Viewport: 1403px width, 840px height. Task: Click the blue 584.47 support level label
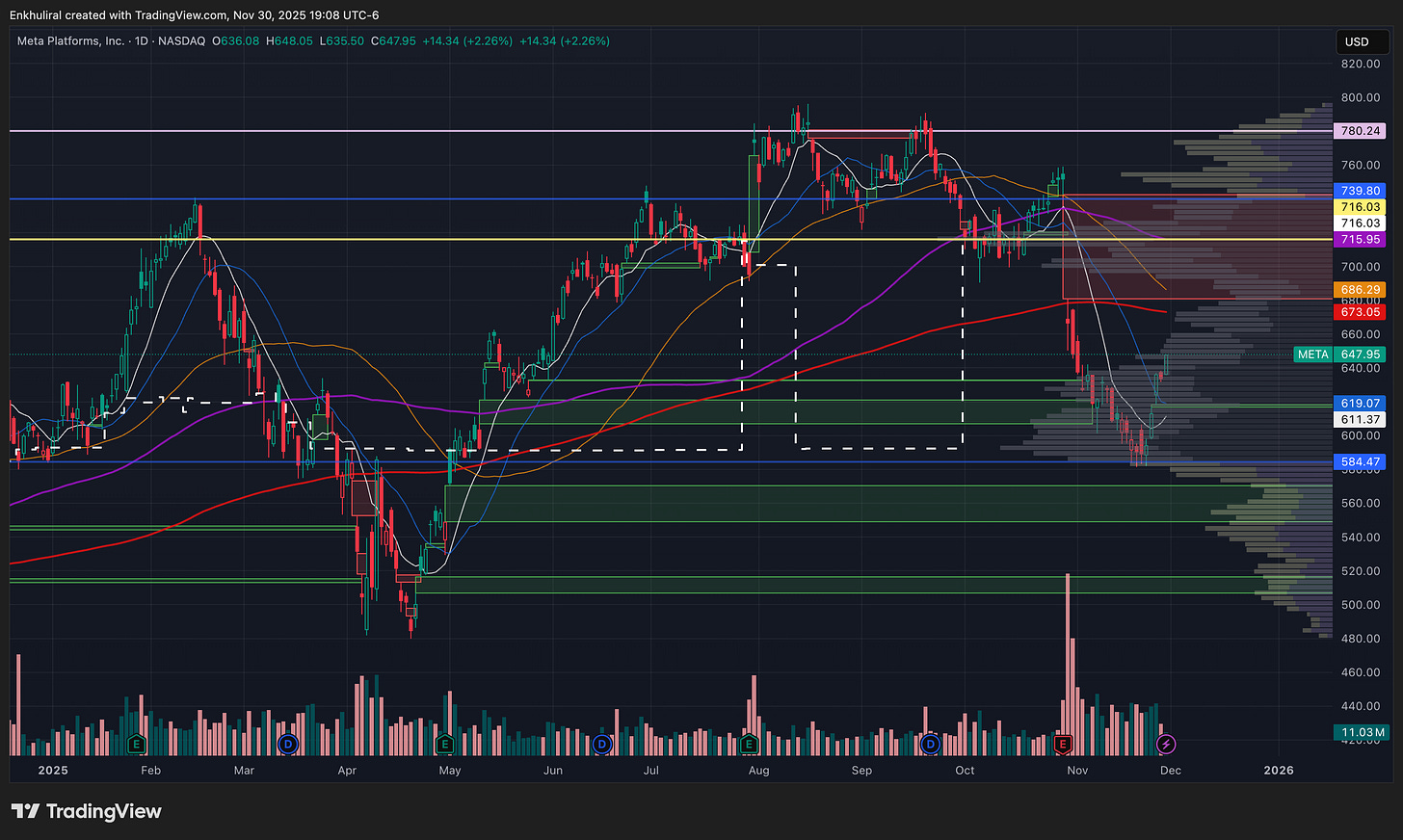coord(1360,462)
